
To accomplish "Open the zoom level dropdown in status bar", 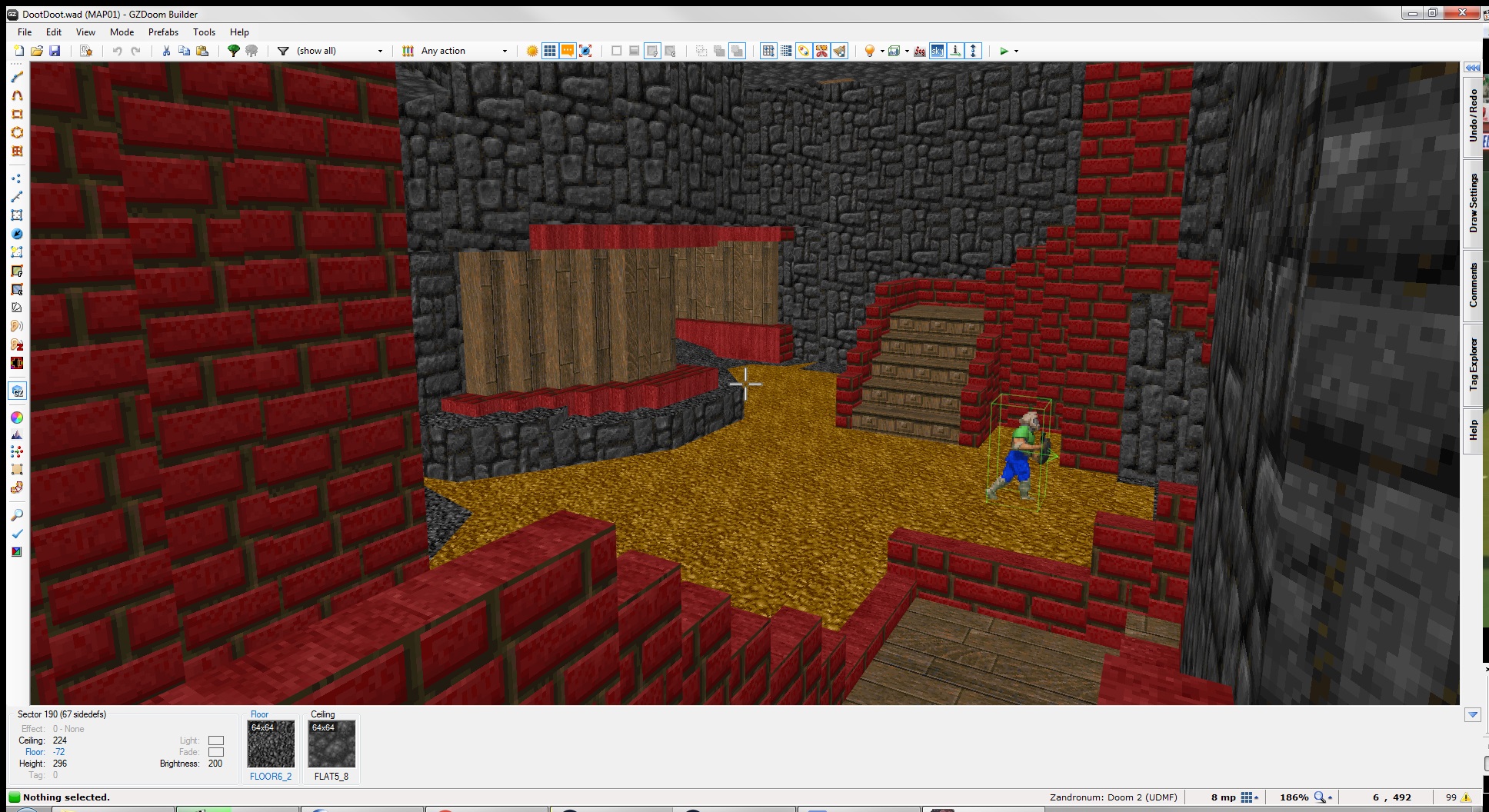I will [x=1324, y=797].
